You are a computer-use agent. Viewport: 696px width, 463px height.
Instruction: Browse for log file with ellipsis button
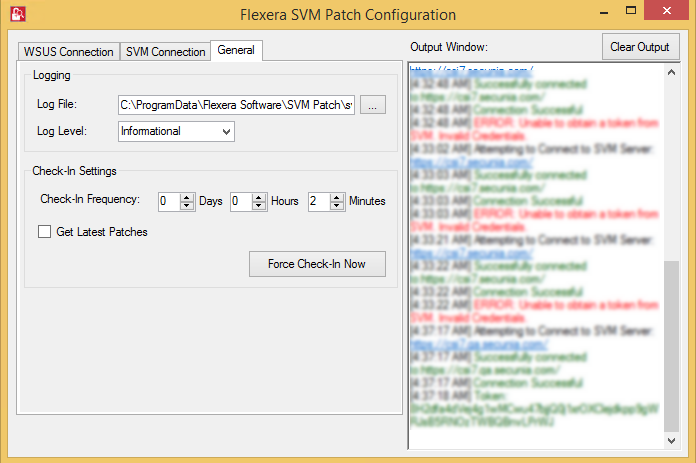372,105
